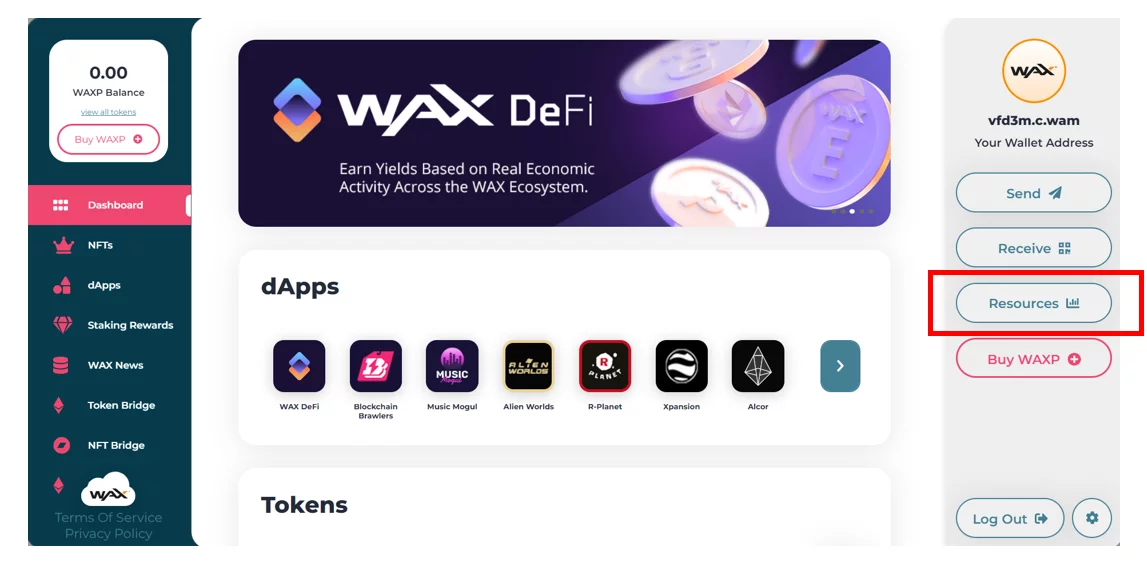Click the view all tokens link
The height and width of the screenshot is (564, 1147).
tap(108, 112)
